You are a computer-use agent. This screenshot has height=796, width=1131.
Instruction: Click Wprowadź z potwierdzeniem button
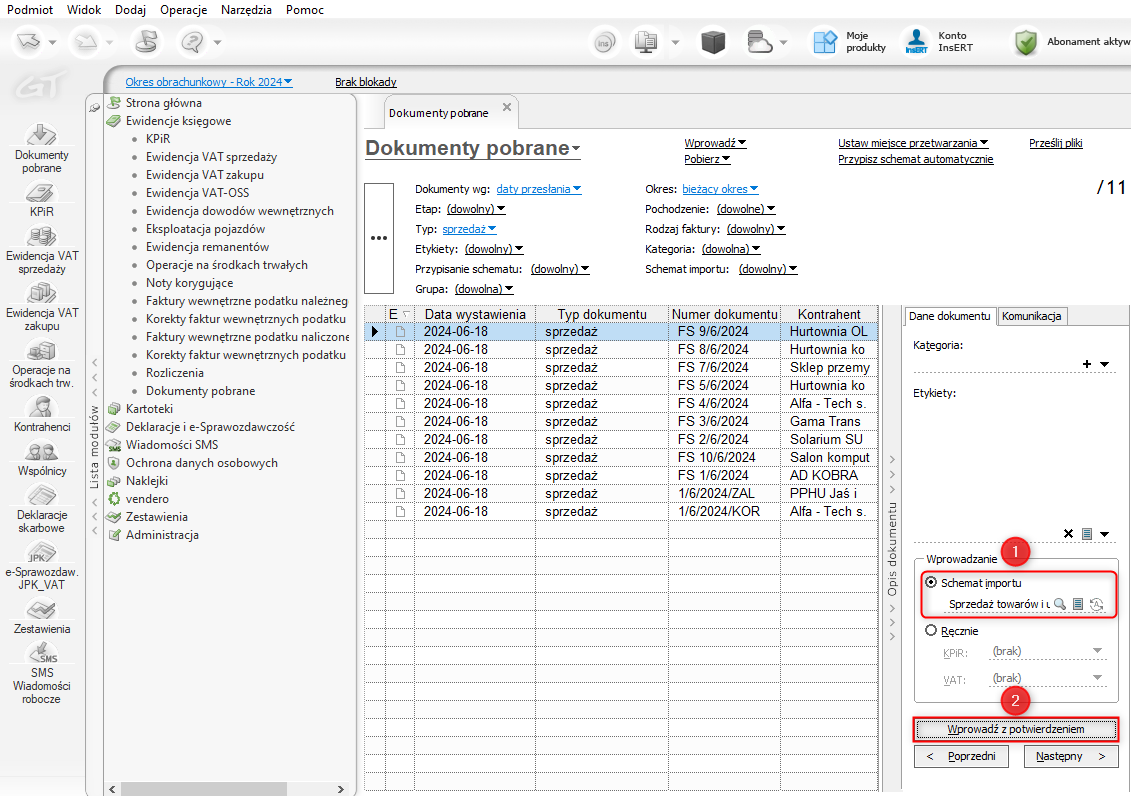coord(1016,729)
